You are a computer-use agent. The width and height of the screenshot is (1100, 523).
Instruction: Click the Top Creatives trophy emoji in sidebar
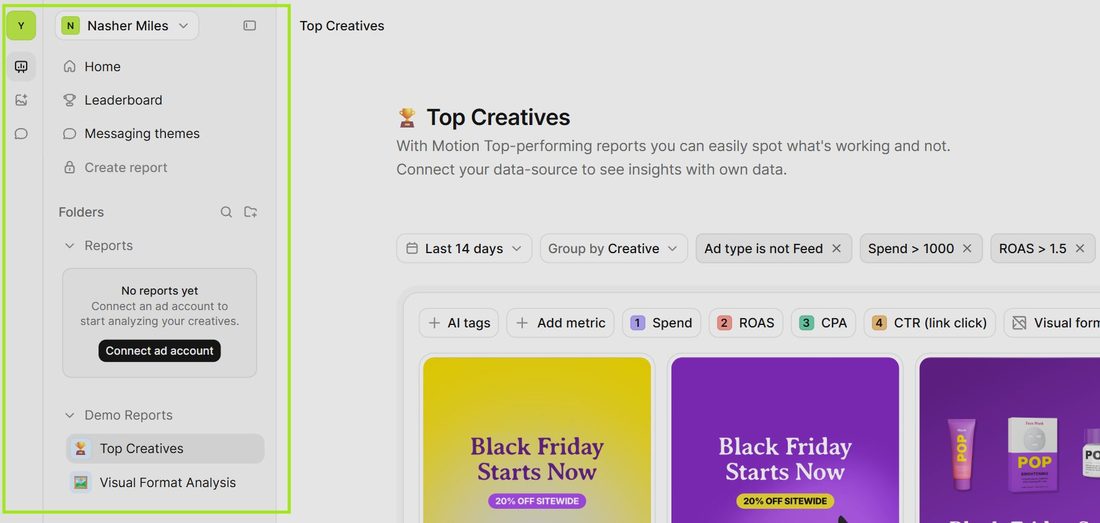pos(81,449)
